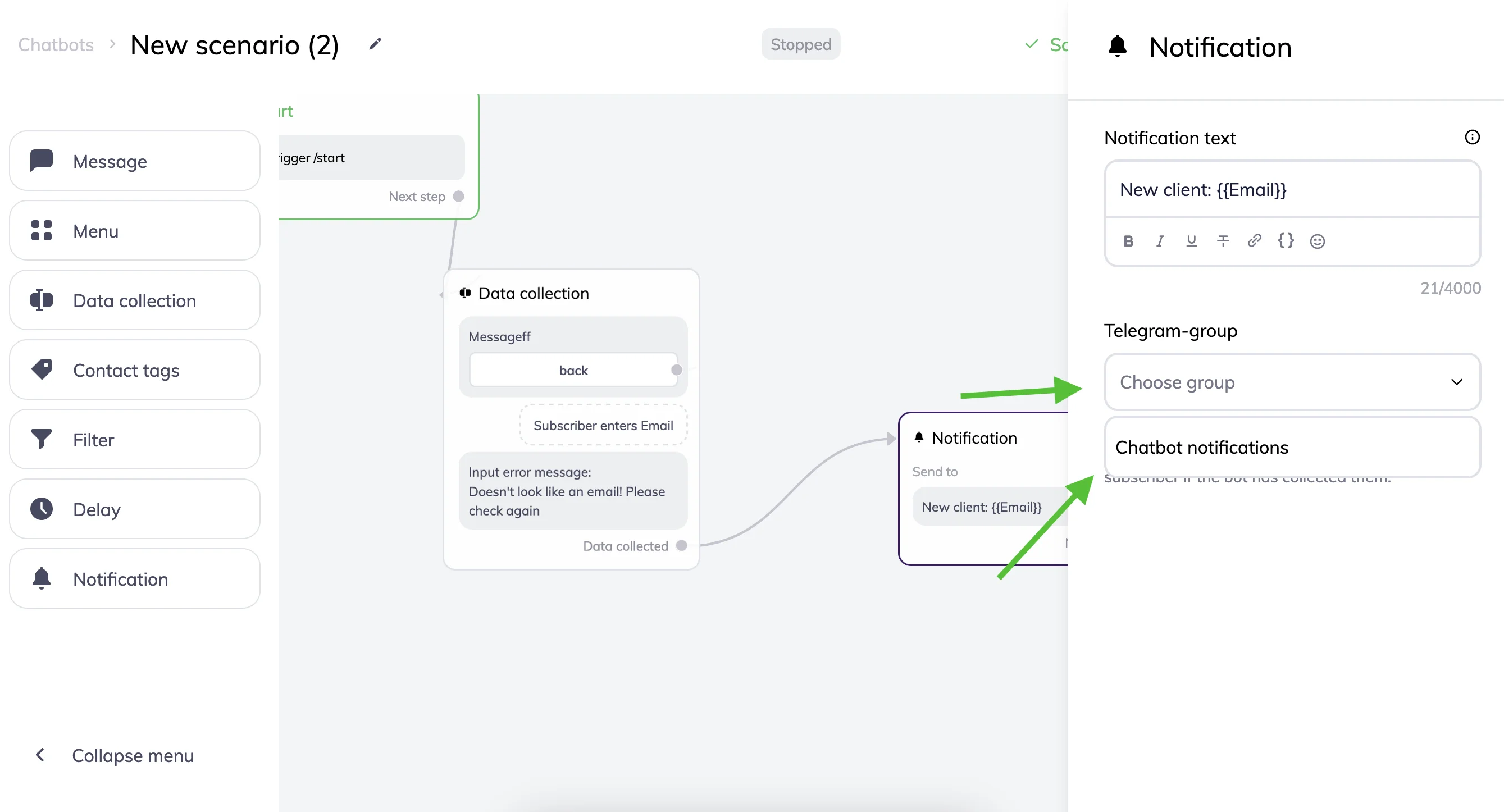Open the emoji picker
This screenshot has width=1504, height=812.
click(x=1317, y=241)
